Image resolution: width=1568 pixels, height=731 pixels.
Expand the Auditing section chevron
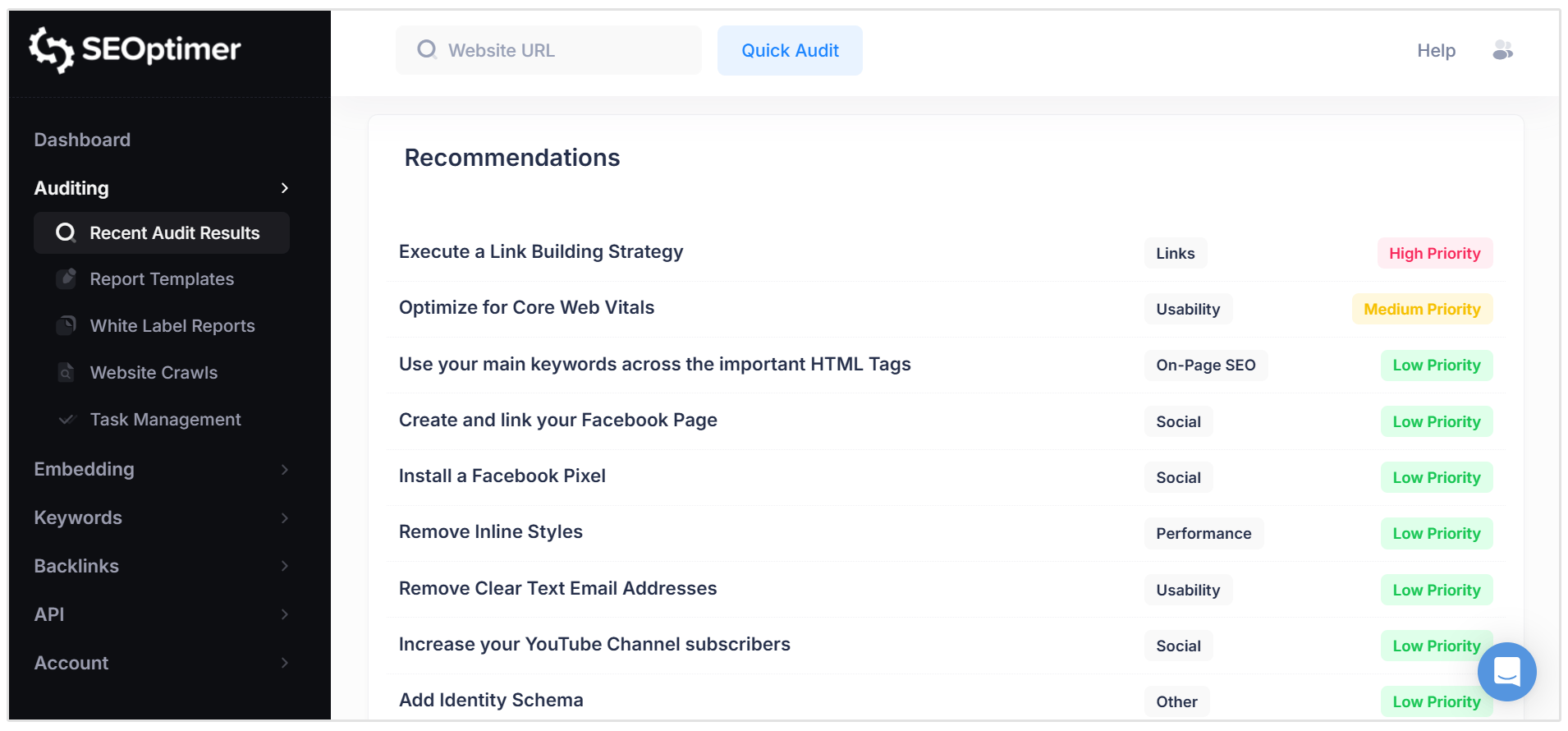(284, 188)
